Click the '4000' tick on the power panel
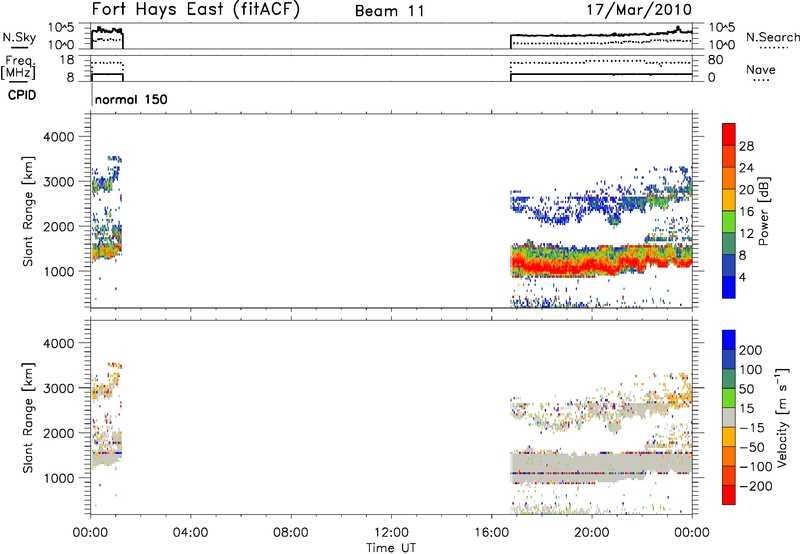This screenshot has height=554, width=800. click(x=58, y=137)
